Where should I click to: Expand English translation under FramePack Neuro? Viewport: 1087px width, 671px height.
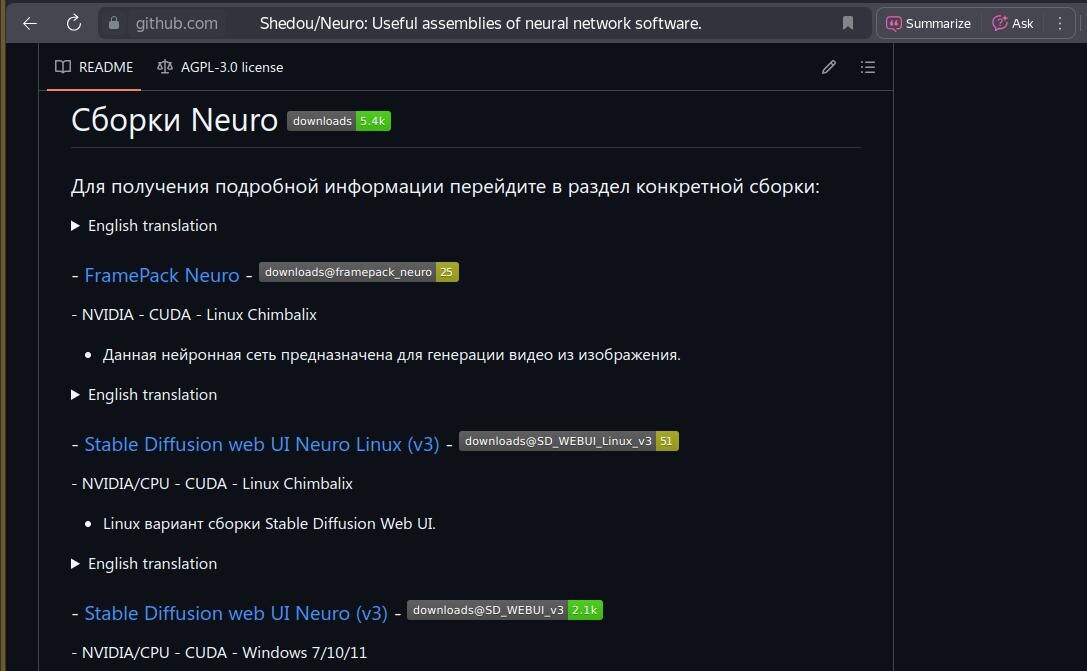click(144, 395)
